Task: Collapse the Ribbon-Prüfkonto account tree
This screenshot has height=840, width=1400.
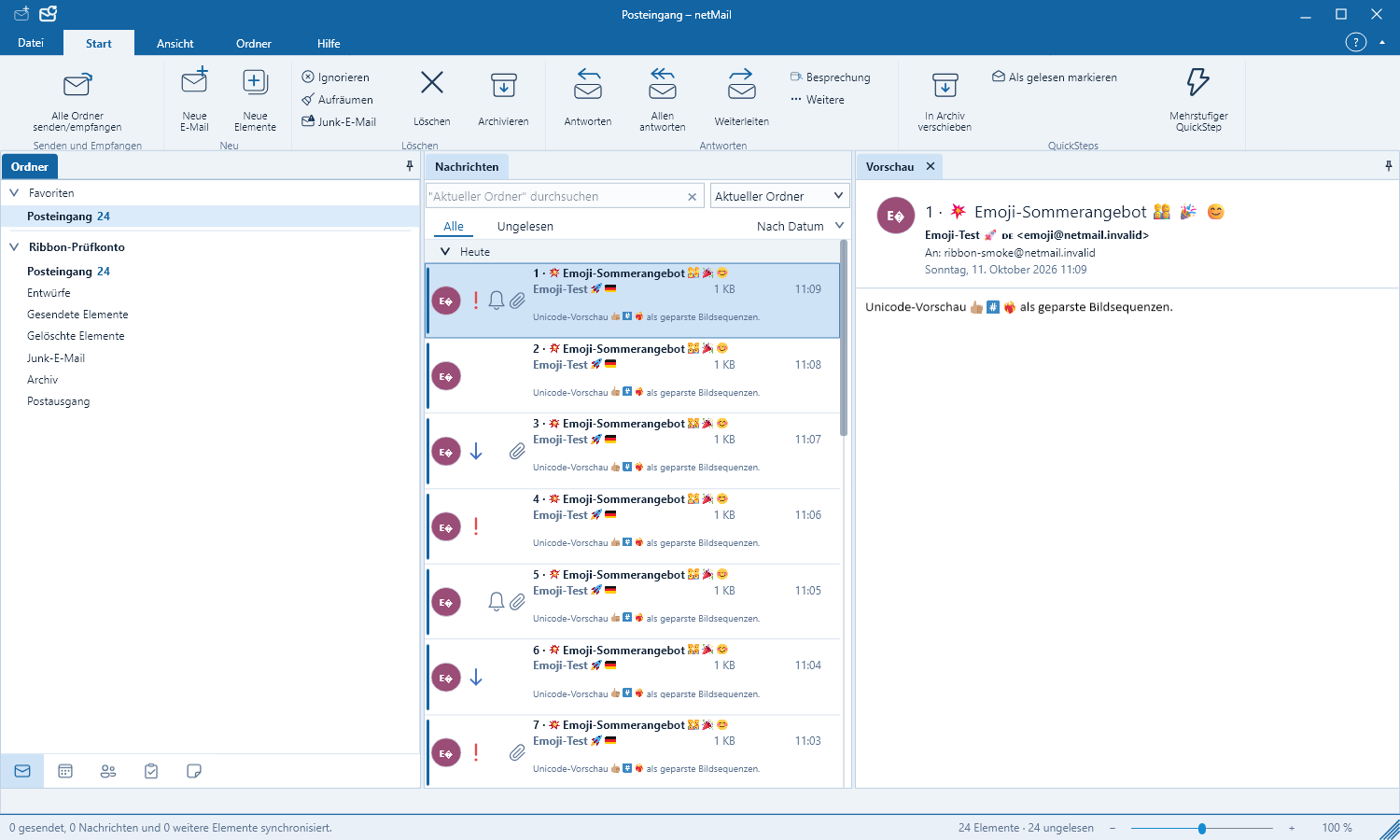Action: 14,247
